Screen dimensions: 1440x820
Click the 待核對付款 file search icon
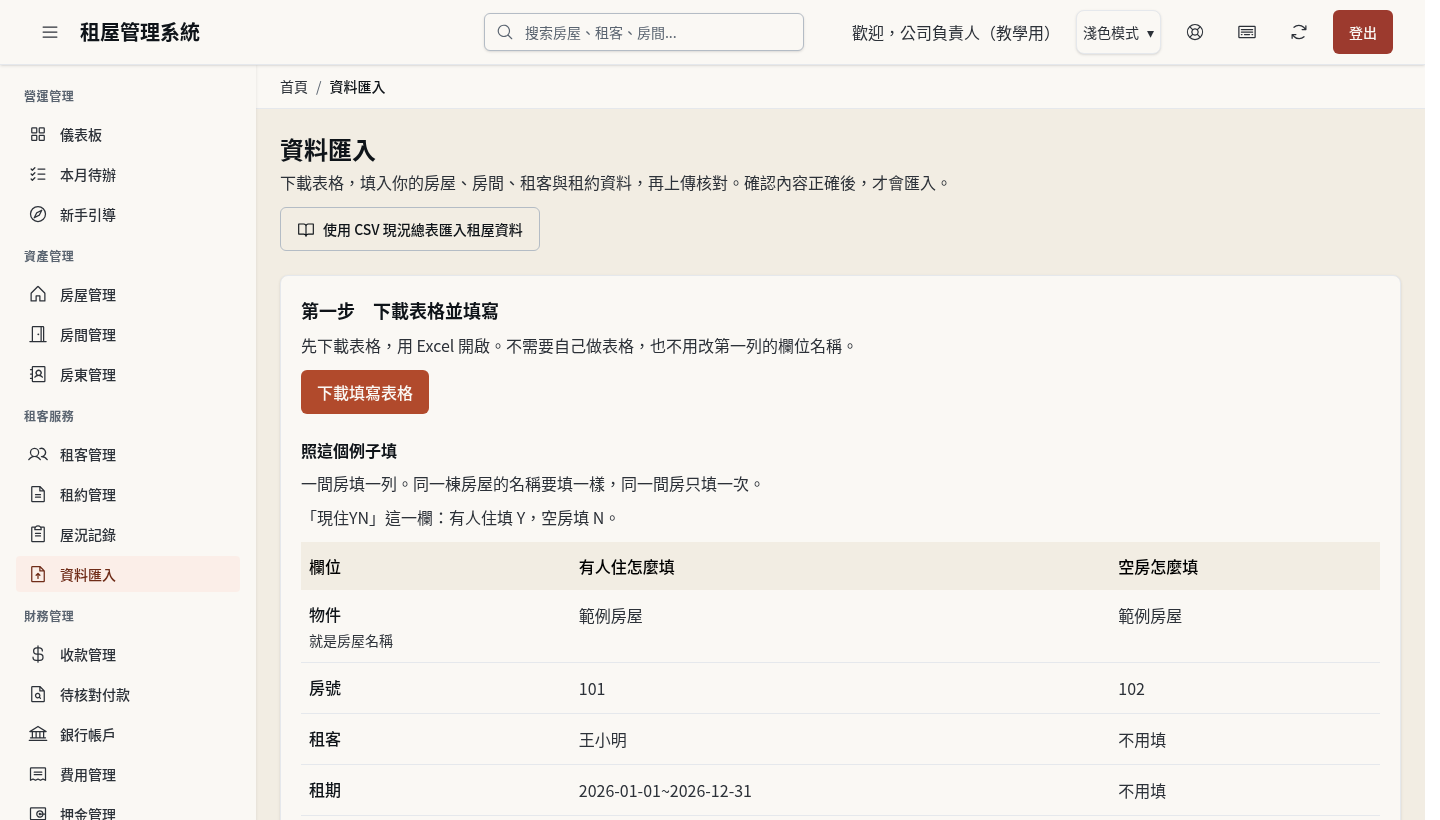(x=38, y=694)
